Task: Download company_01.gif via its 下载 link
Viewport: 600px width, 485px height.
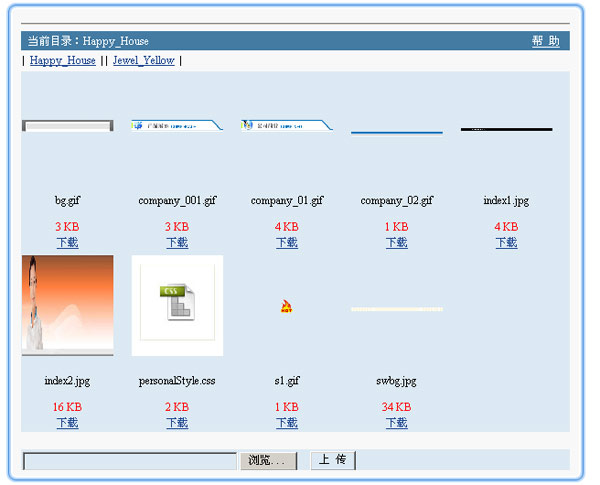Action: point(287,243)
